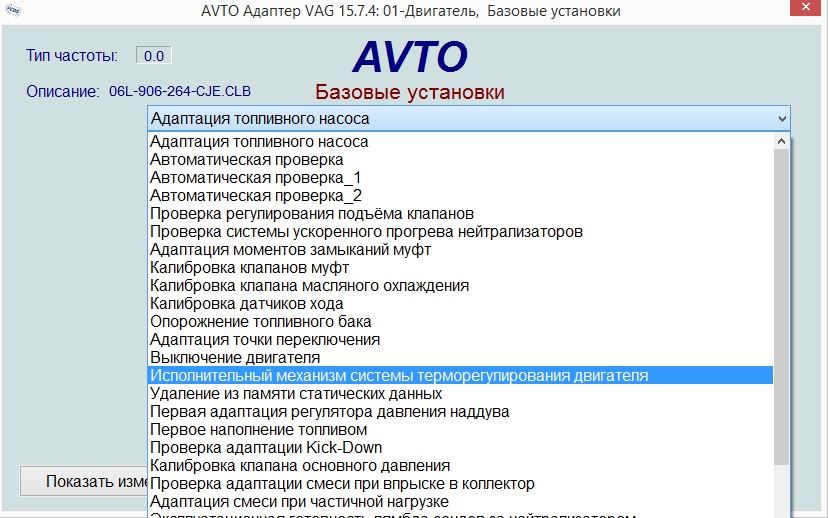Viewport: 828px width, 518px height.
Task: Pick Первая адаптация регулятора давления наддува
Action: click(x=460, y=411)
